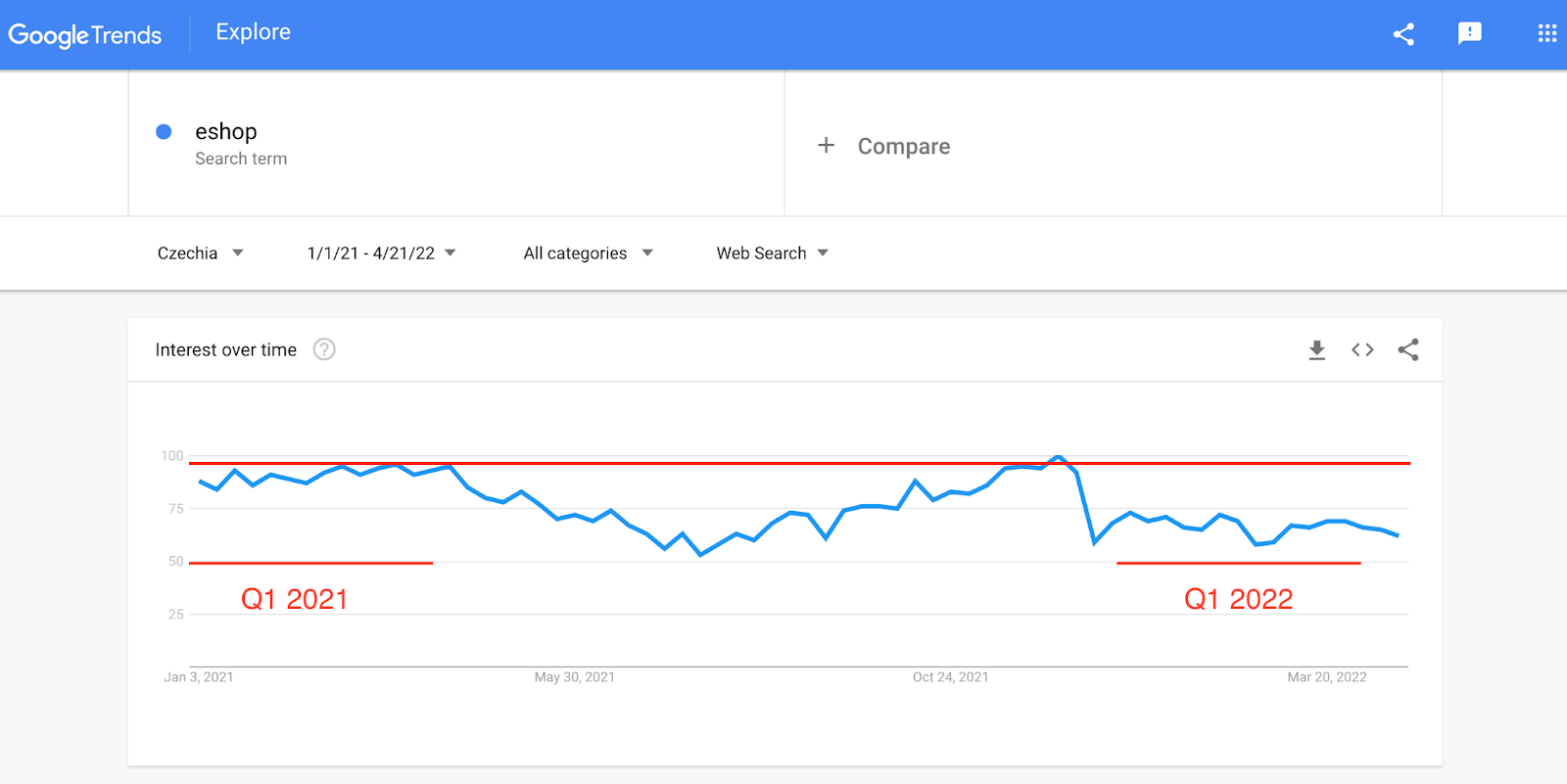Open the Interest over time help tooltip
The width and height of the screenshot is (1567, 784).
pos(324,349)
